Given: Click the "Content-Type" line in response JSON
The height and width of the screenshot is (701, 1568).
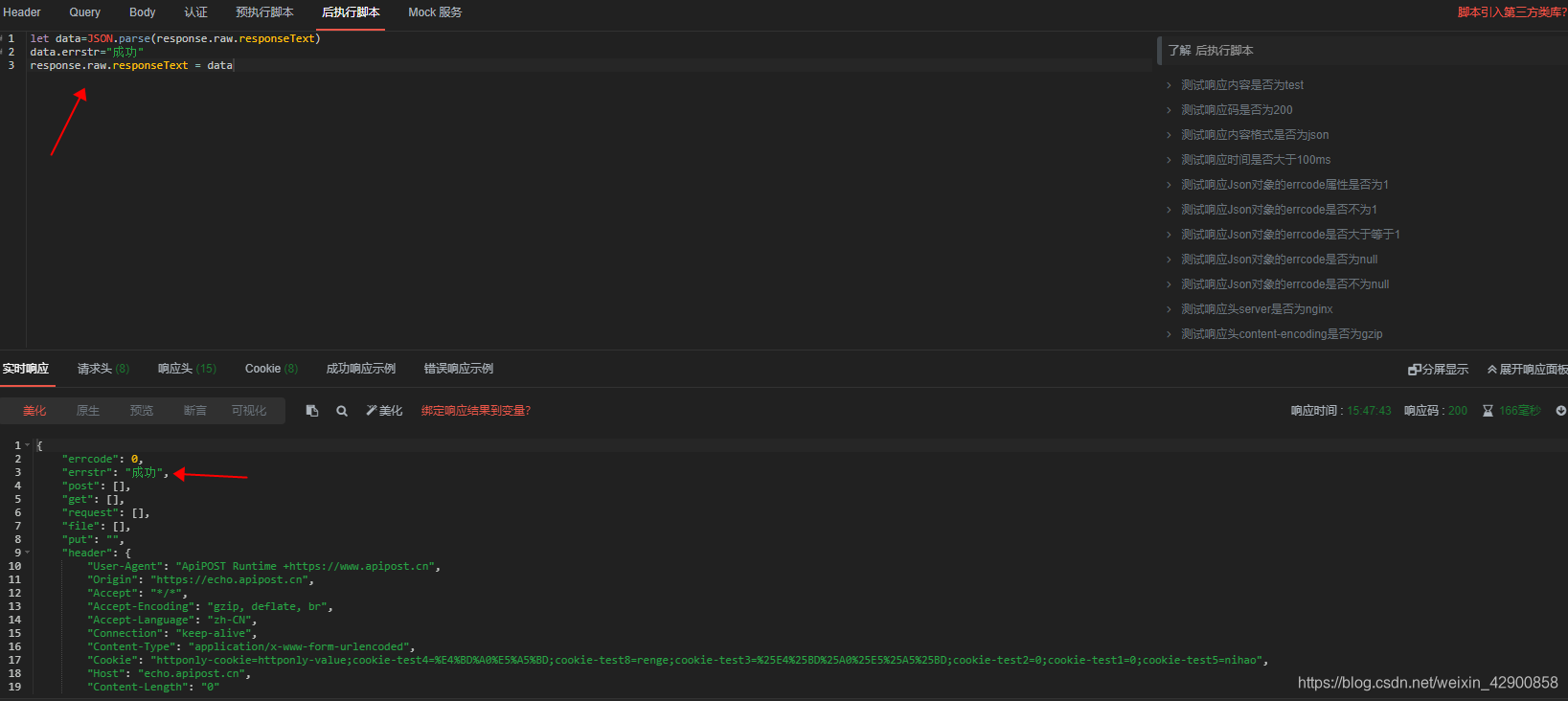Looking at the screenshot, I should click(251, 646).
